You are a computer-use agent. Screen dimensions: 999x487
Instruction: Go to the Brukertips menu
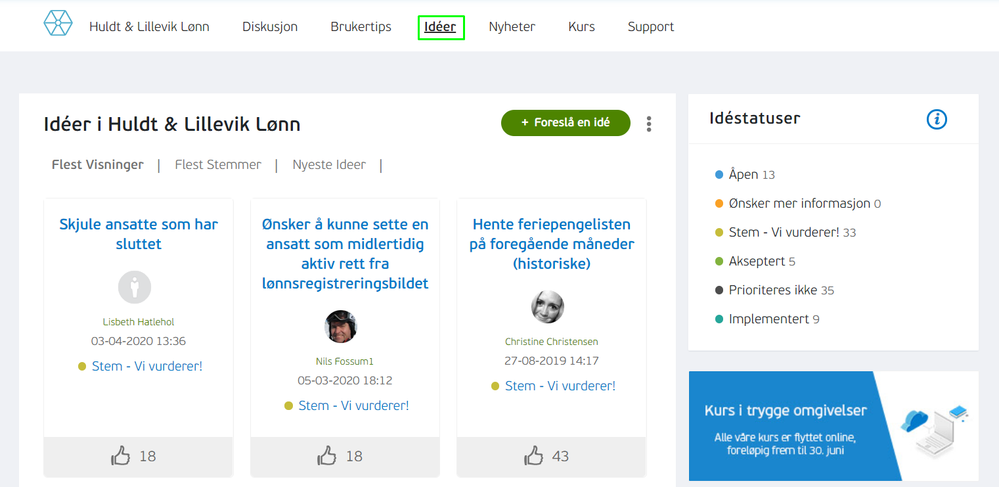click(x=361, y=27)
